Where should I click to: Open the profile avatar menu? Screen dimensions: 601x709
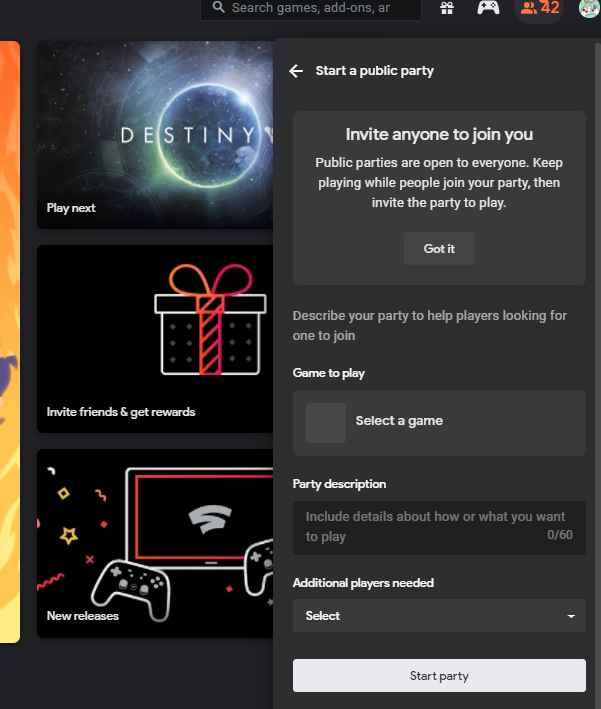coord(590,8)
